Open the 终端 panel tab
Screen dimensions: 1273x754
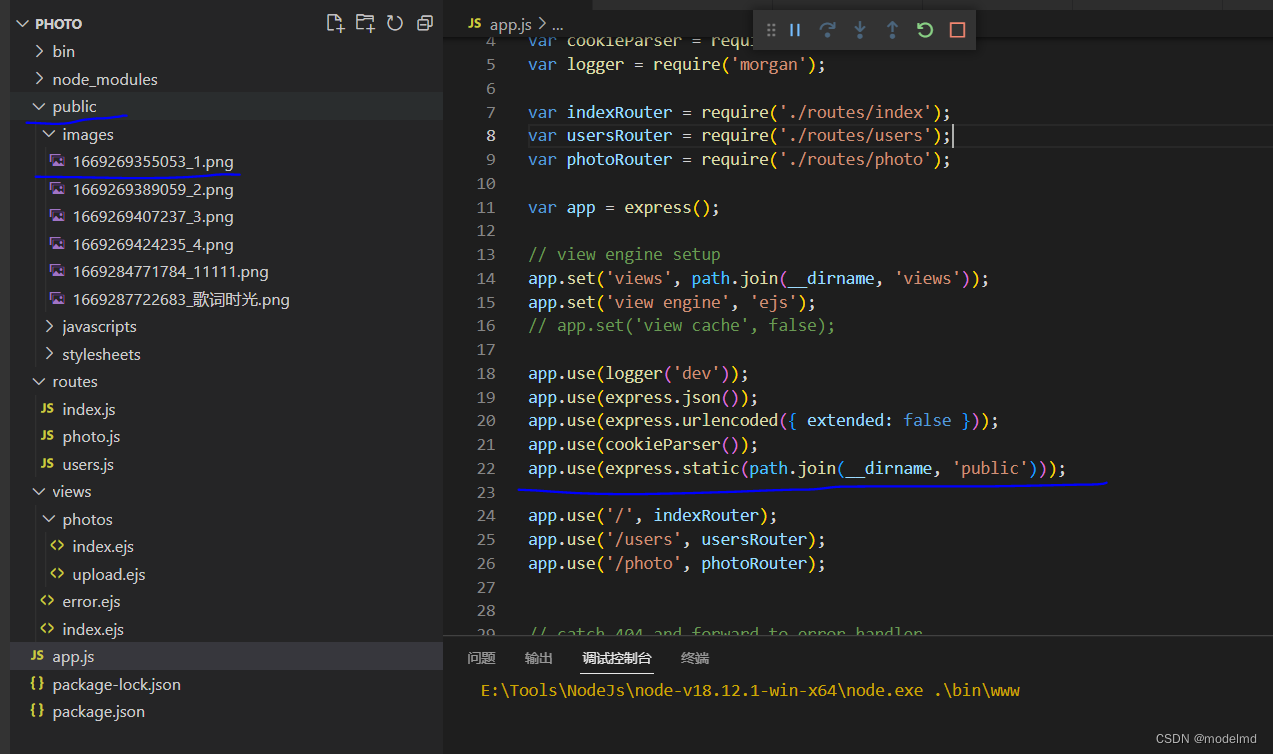[x=695, y=658]
